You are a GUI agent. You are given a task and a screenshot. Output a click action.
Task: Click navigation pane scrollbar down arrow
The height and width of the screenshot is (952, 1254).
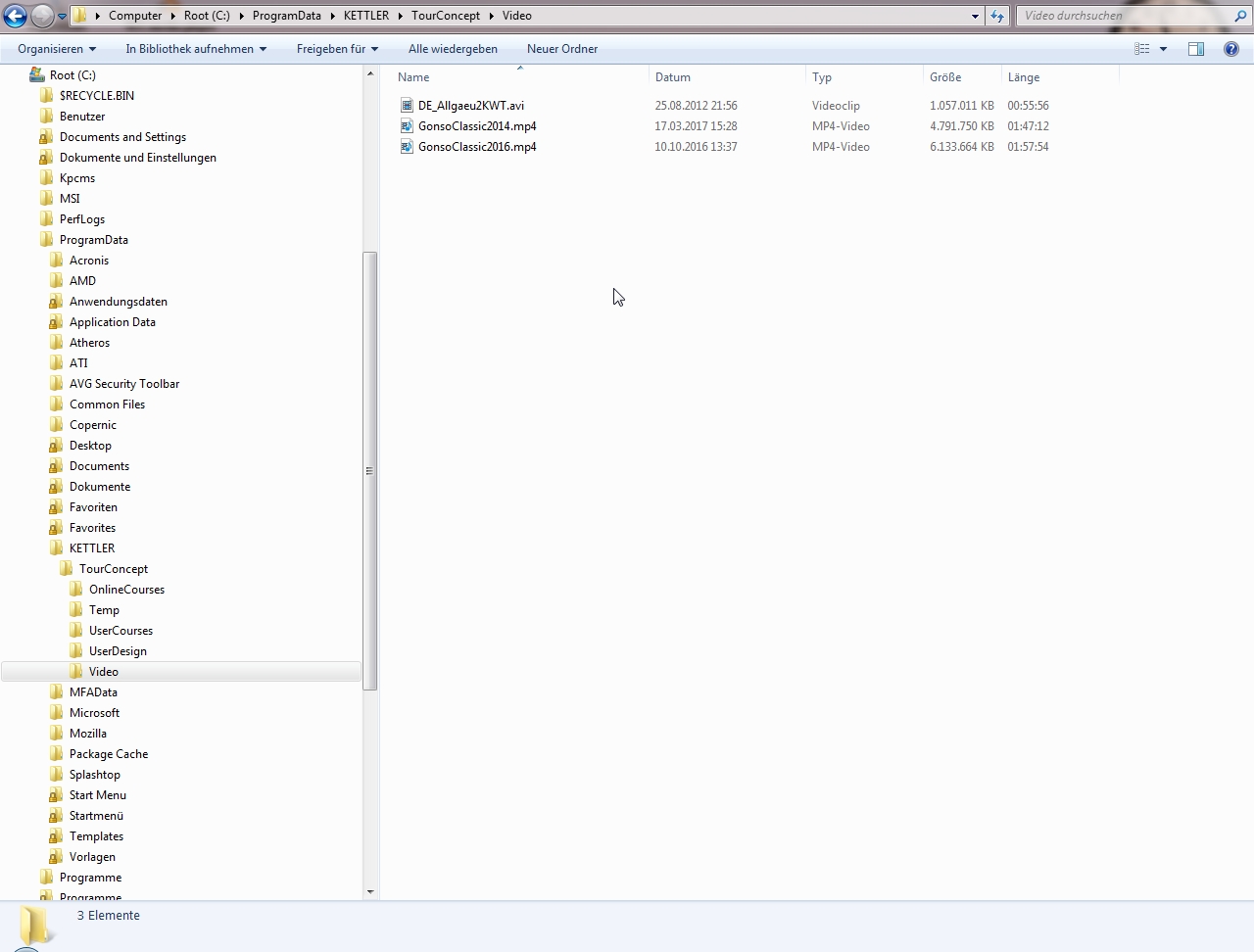coord(370,891)
